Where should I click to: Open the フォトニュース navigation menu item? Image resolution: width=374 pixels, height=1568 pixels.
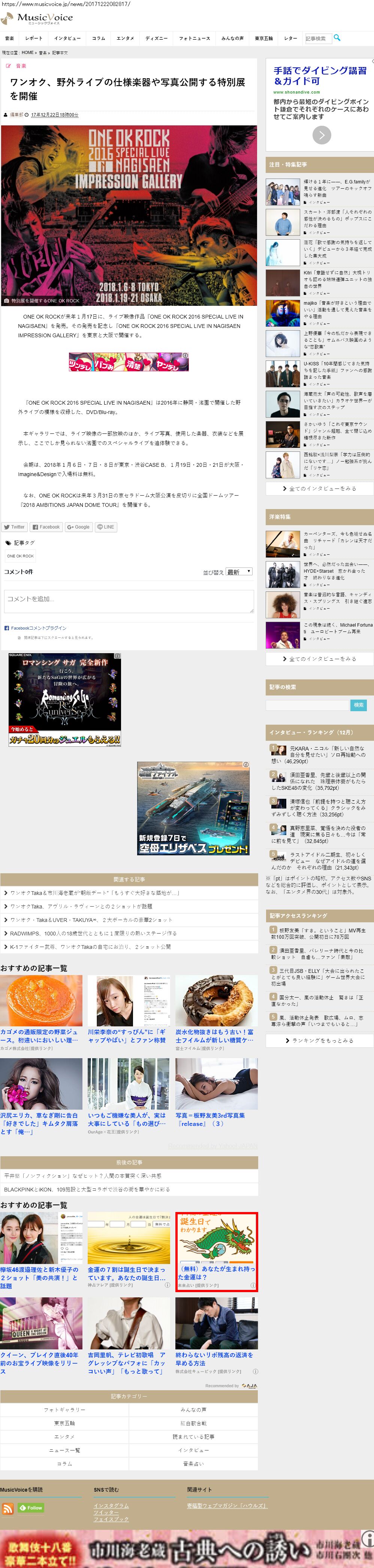click(194, 38)
